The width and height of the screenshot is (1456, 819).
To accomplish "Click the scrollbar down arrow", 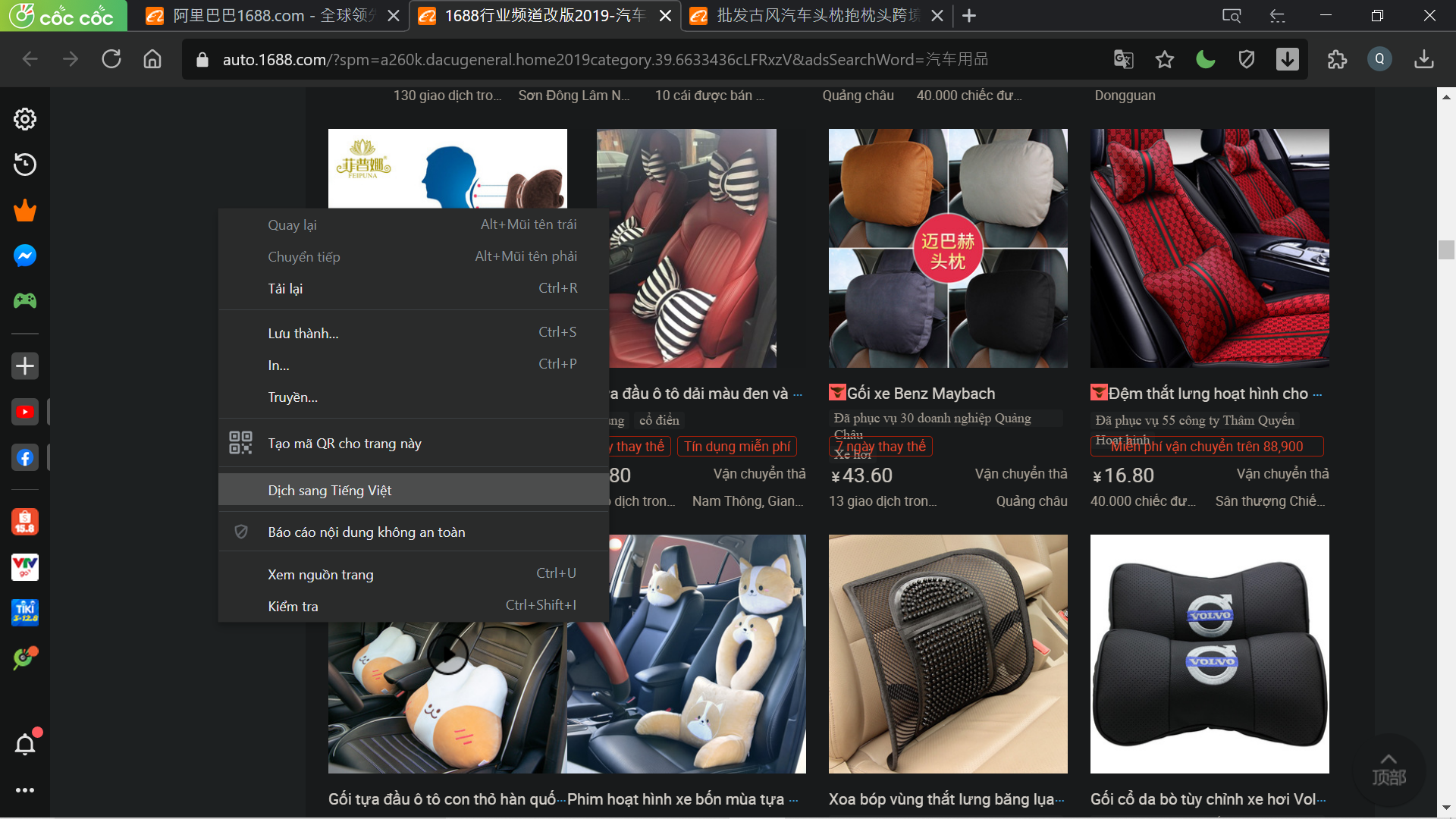I will 1446,808.
